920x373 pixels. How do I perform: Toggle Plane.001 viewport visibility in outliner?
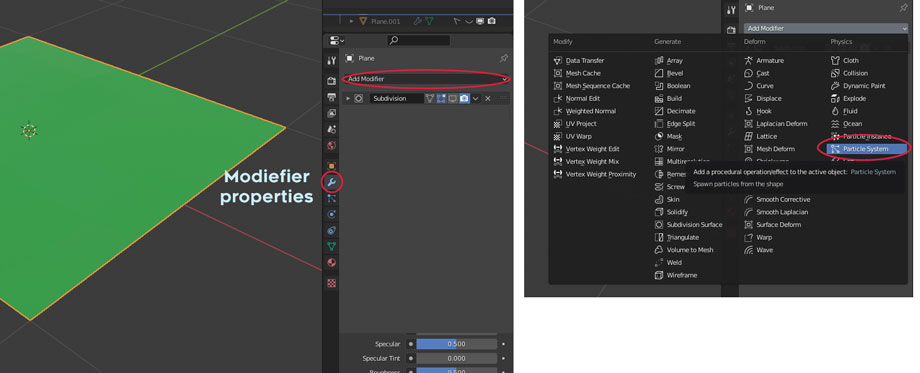coord(480,21)
